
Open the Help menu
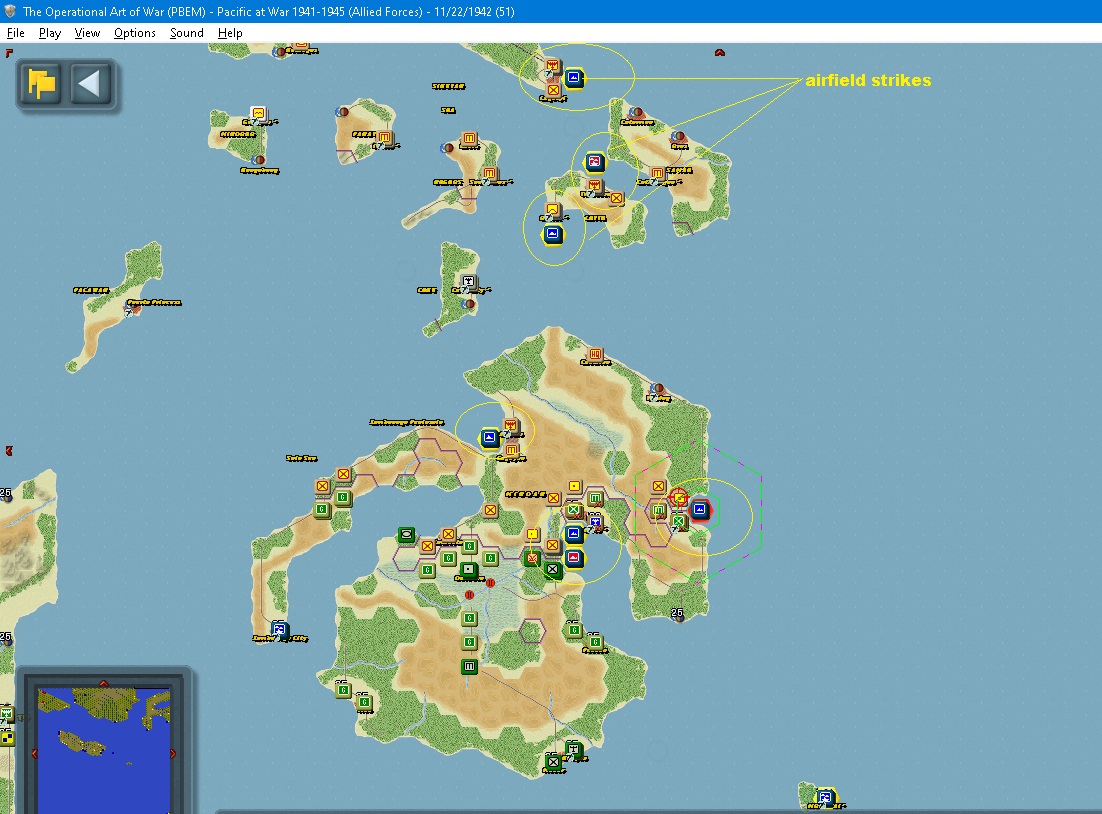pos(230,33)
